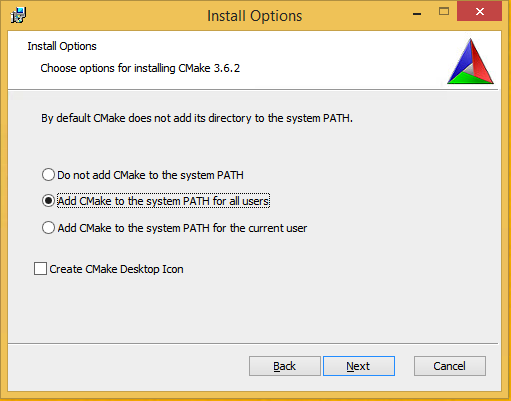The image size is (511, 401).
Task: Pick the 'for the current user' radio circle
Action: click(x=48, y=228)
